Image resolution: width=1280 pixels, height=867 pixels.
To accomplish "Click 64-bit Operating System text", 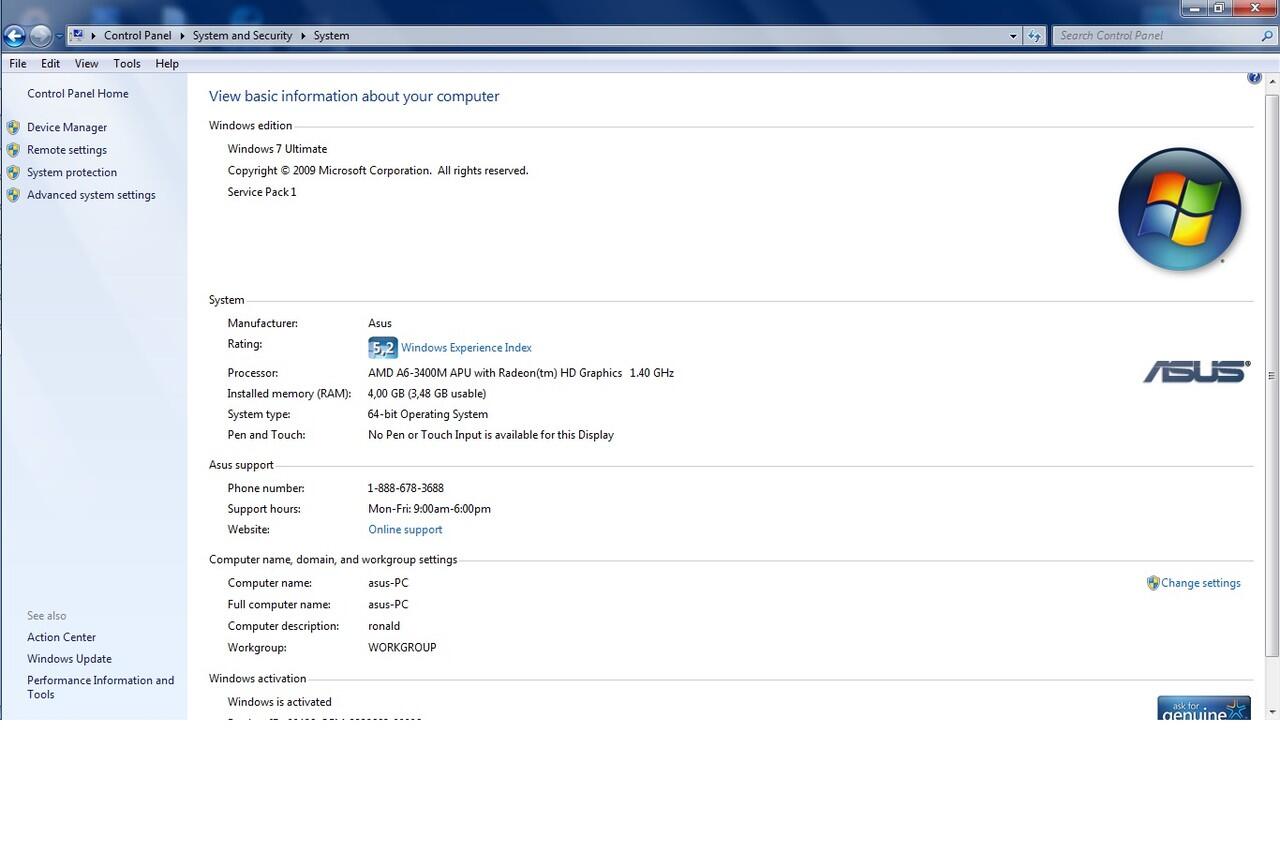I will 428,414.
